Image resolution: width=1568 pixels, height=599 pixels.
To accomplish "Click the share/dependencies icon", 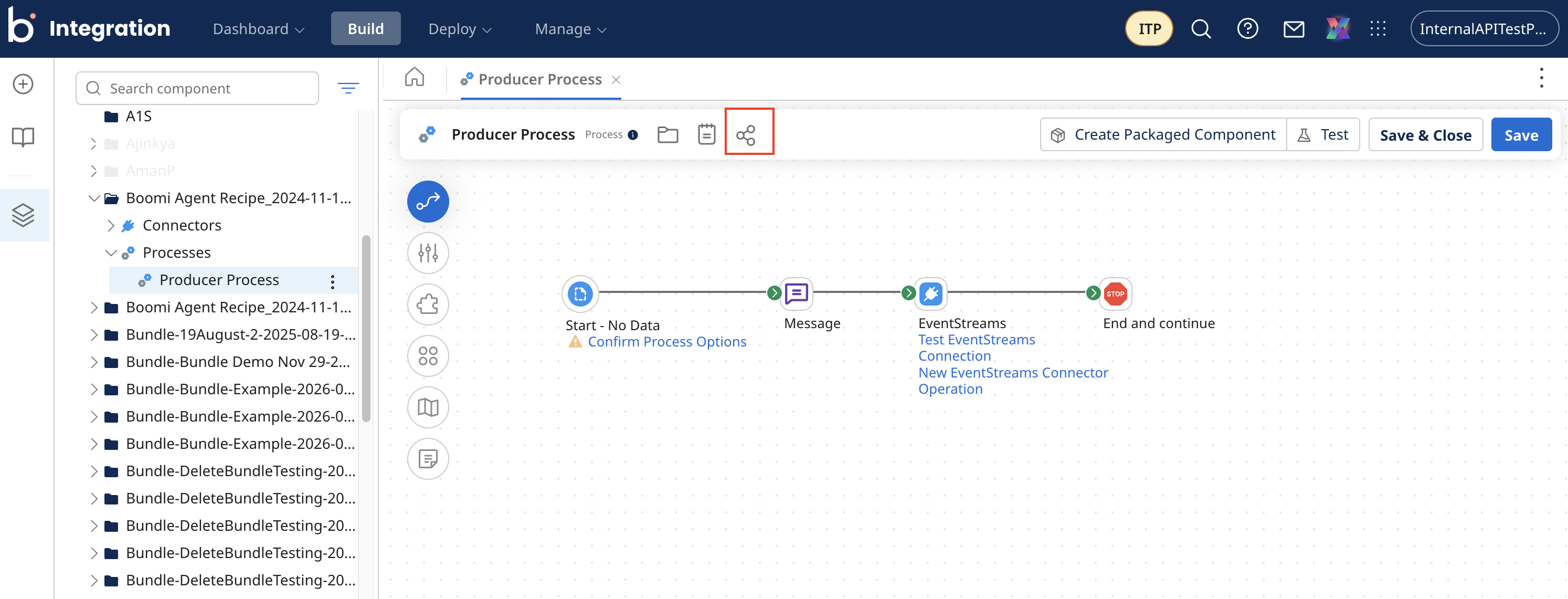I will click(x=746, y=135).
